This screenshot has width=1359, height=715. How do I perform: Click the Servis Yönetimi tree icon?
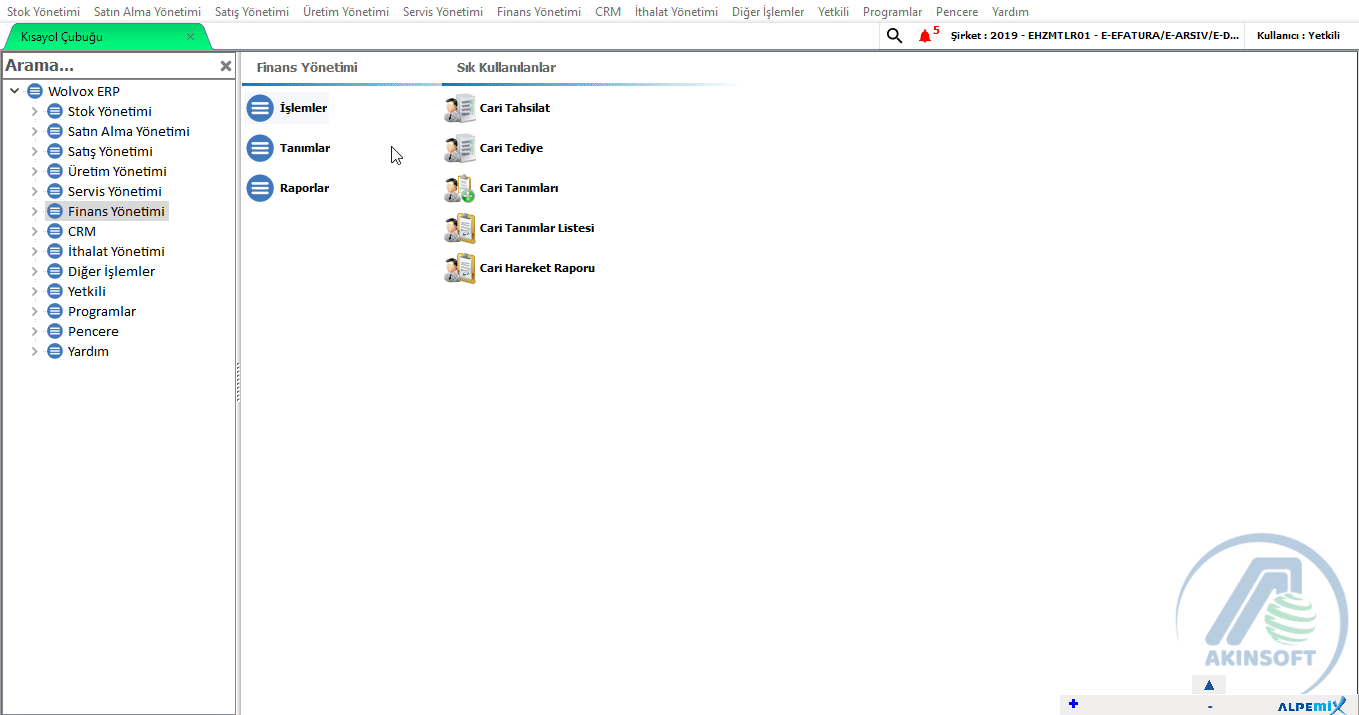coord(55,191)
